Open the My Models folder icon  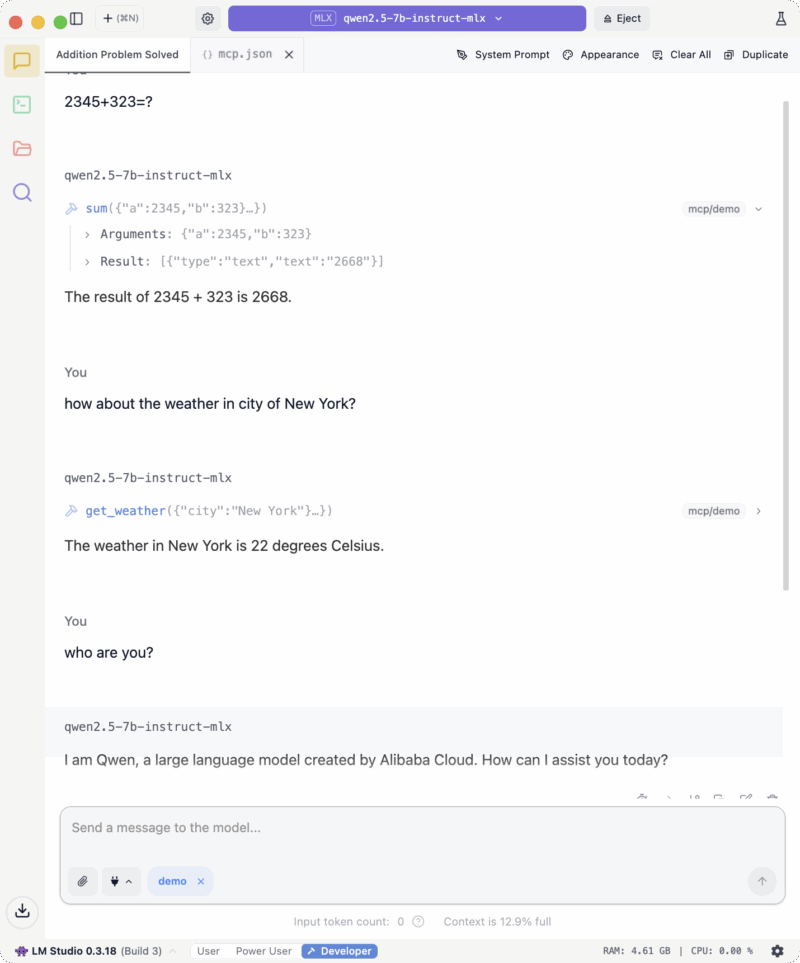[x=22, y=148]
